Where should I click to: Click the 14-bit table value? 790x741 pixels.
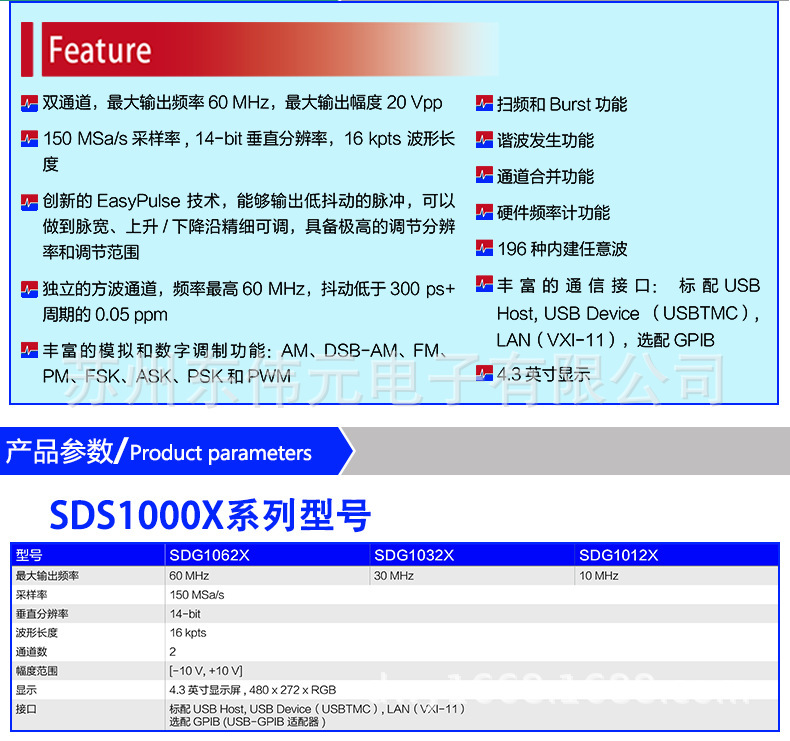(x=185, y=614)
